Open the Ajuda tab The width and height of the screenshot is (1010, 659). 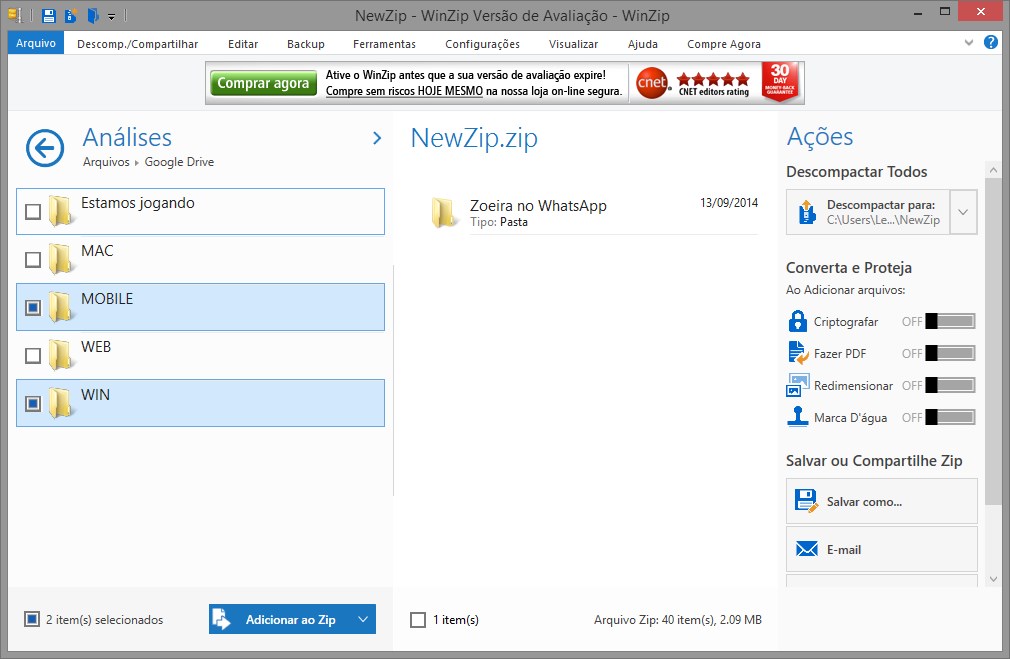point(643,44)
